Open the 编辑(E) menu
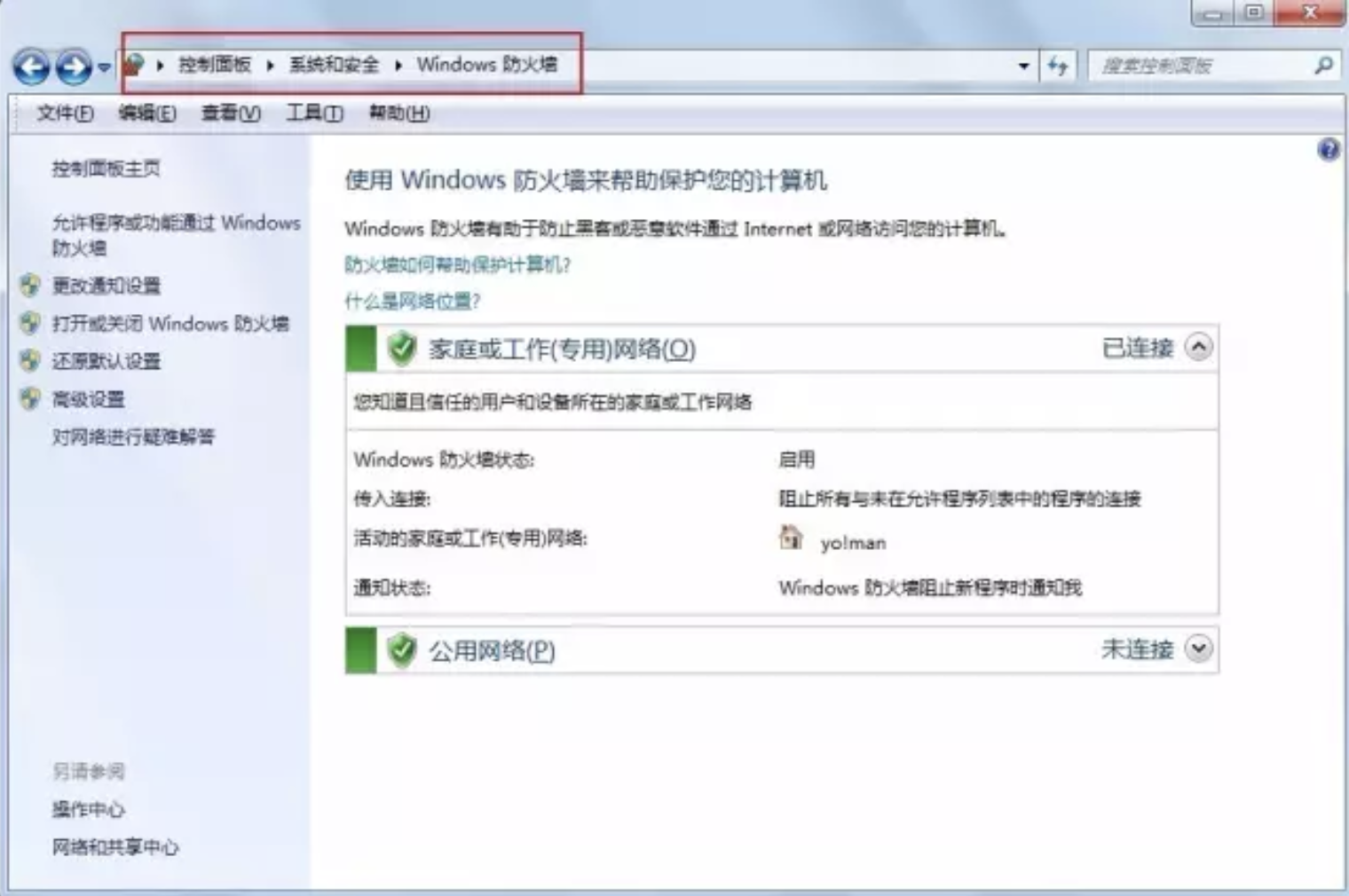Screen dimensions: 1349x896 pyautogui.click(x=147, y=113)
